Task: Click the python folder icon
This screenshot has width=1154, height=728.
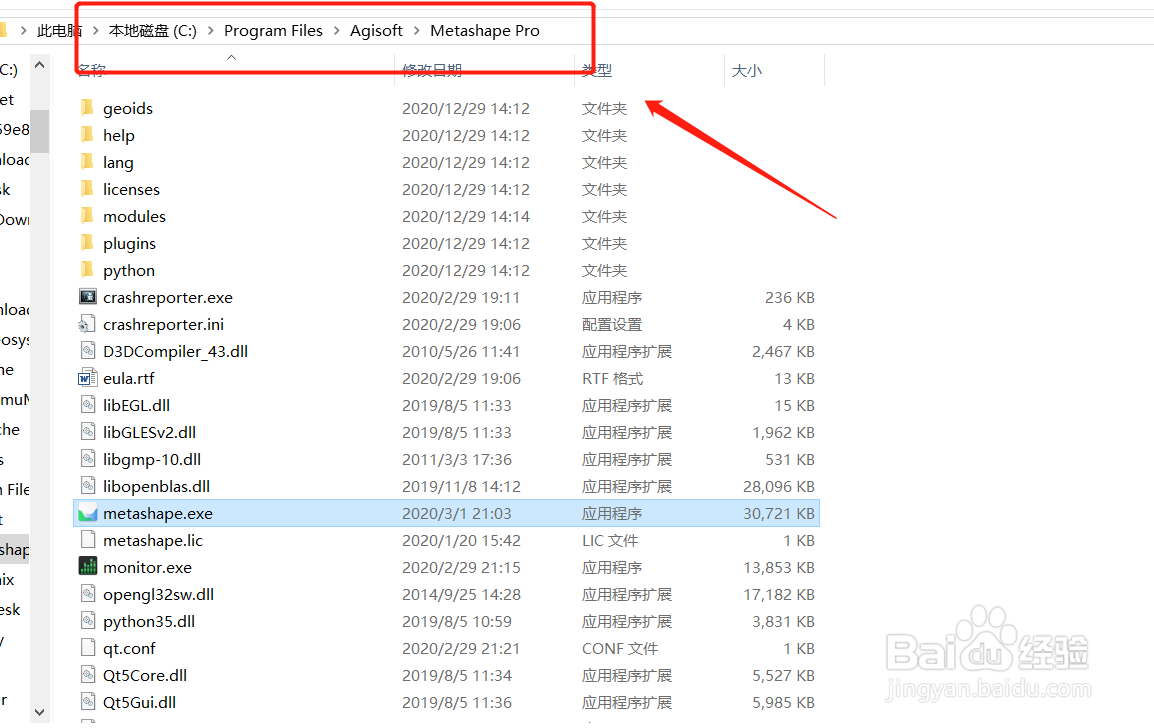Action: pos(88,270)
